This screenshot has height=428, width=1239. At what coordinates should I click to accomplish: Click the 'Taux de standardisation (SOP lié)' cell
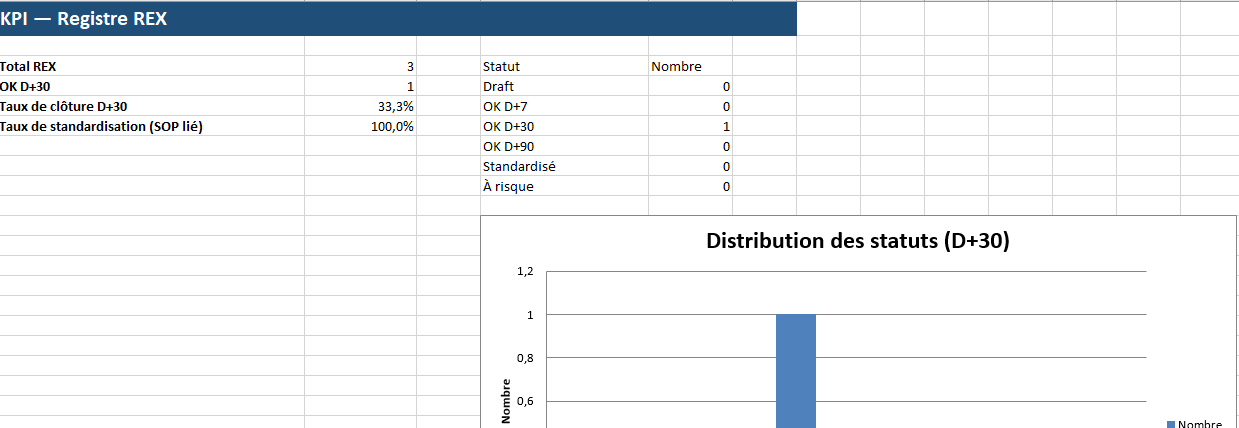(101, 127)
